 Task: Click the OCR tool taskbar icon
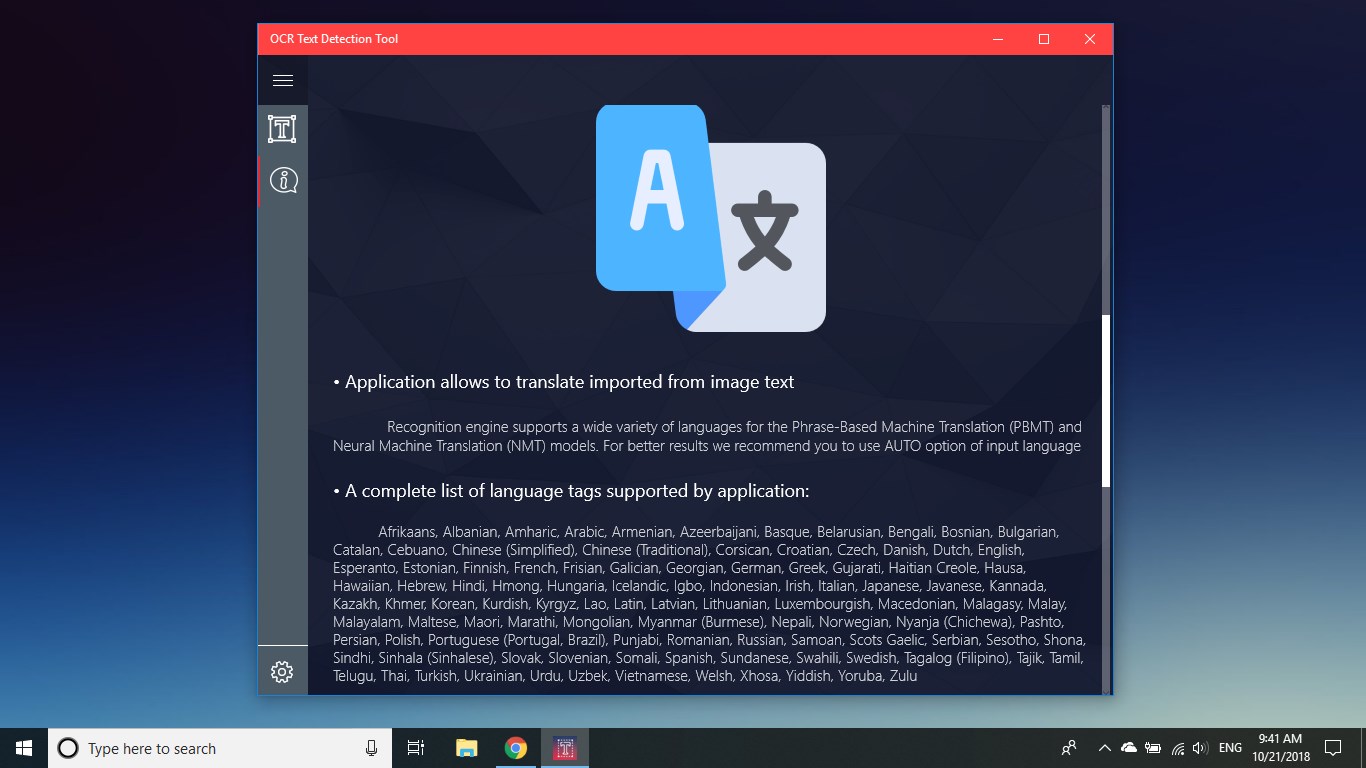point(565,748)
